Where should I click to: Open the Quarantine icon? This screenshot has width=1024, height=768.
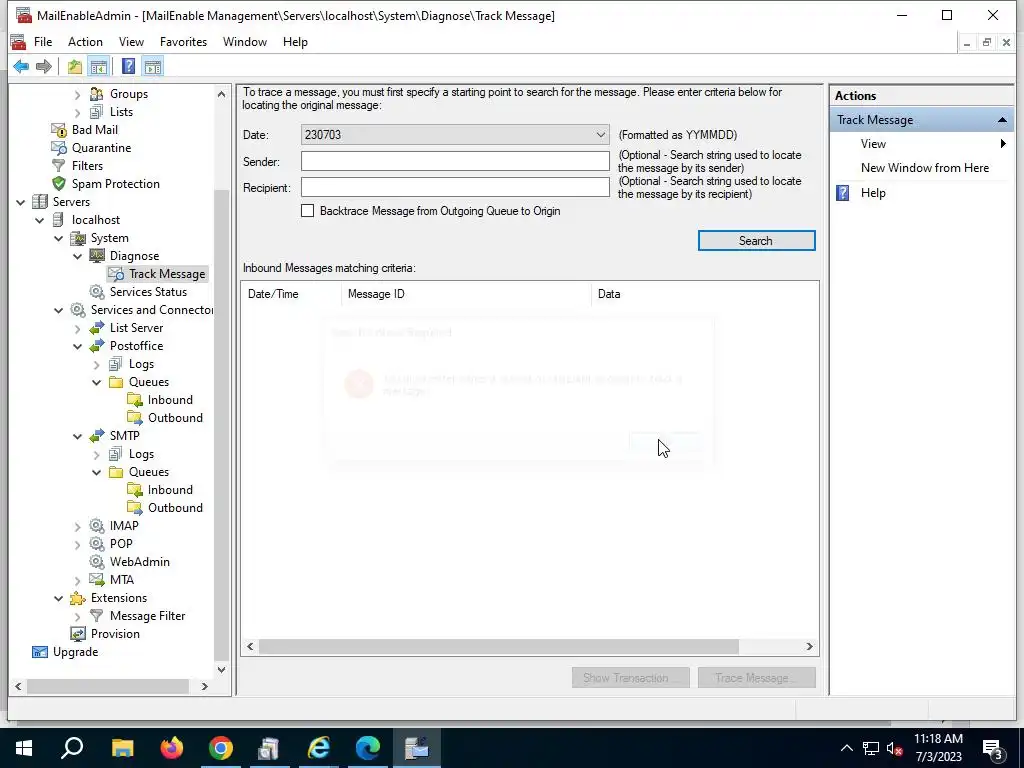tap(59, 148)
